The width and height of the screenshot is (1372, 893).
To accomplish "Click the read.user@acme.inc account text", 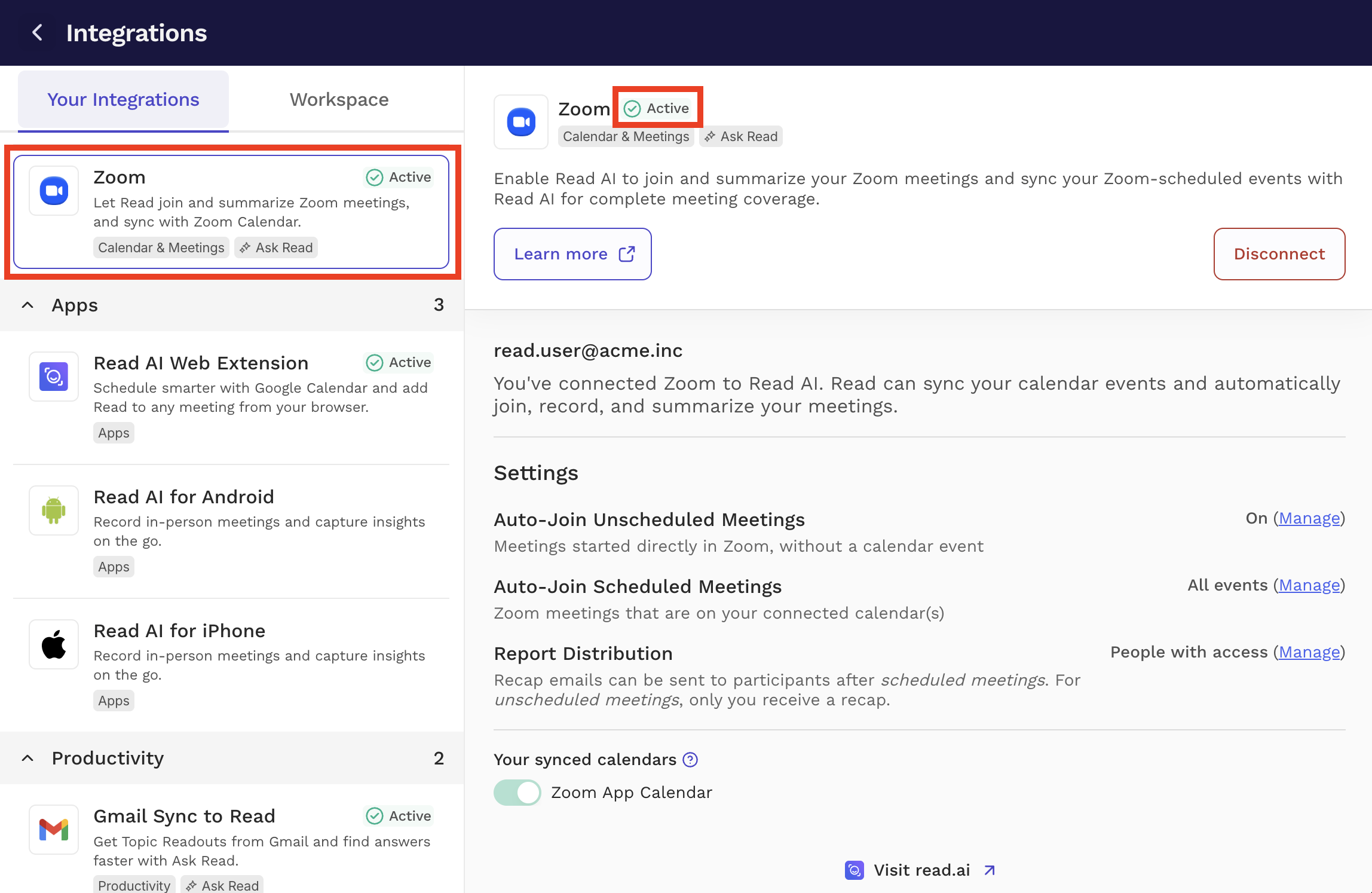I will tap(588, 351).
